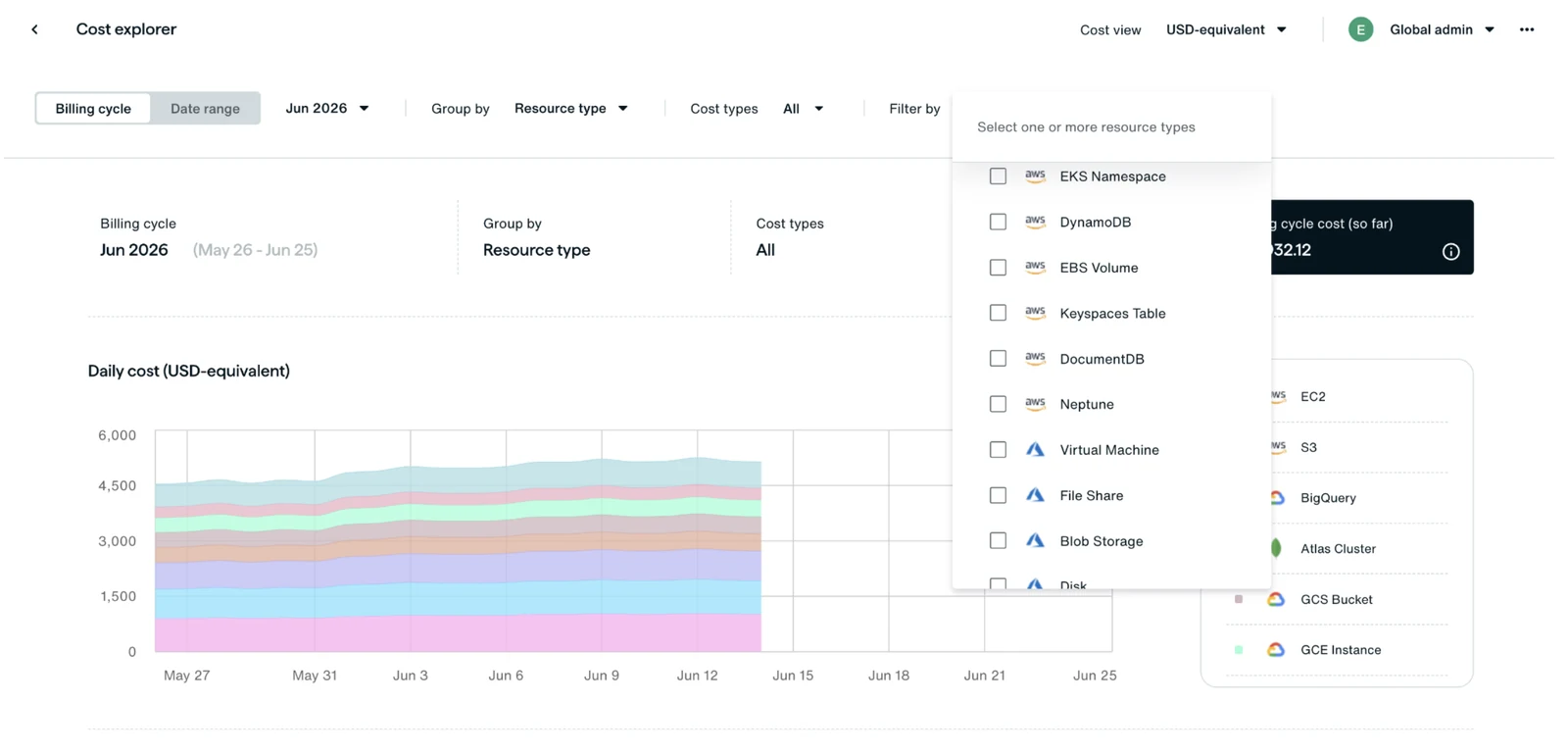Click the Google Cloud icon beside BigQuery

click(1277, 498)
